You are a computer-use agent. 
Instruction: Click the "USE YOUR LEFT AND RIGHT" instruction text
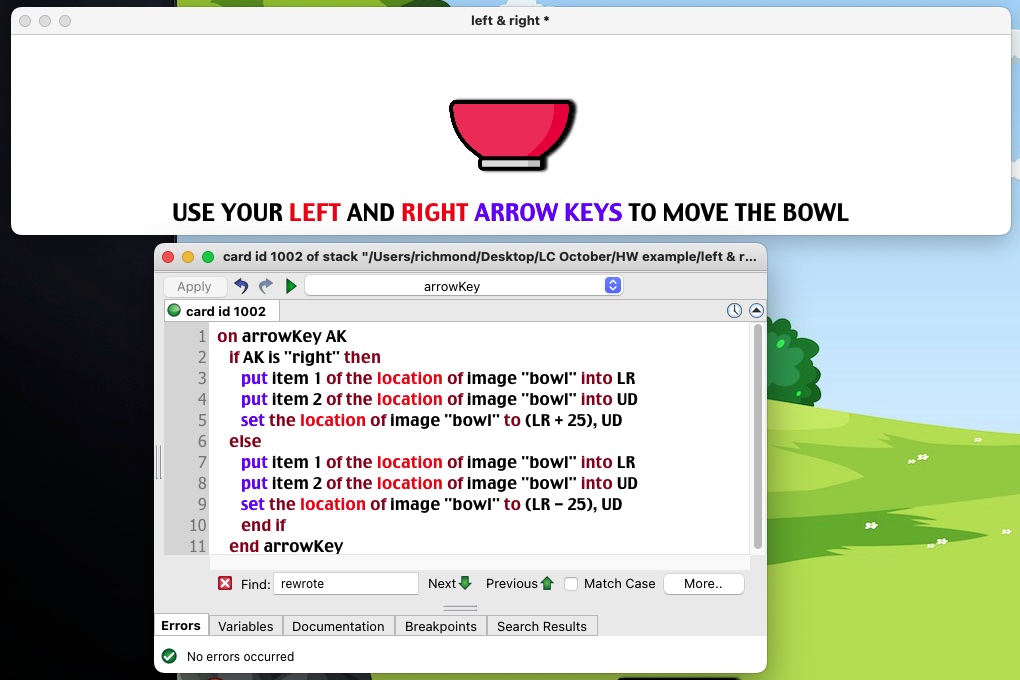click(511, 212)
